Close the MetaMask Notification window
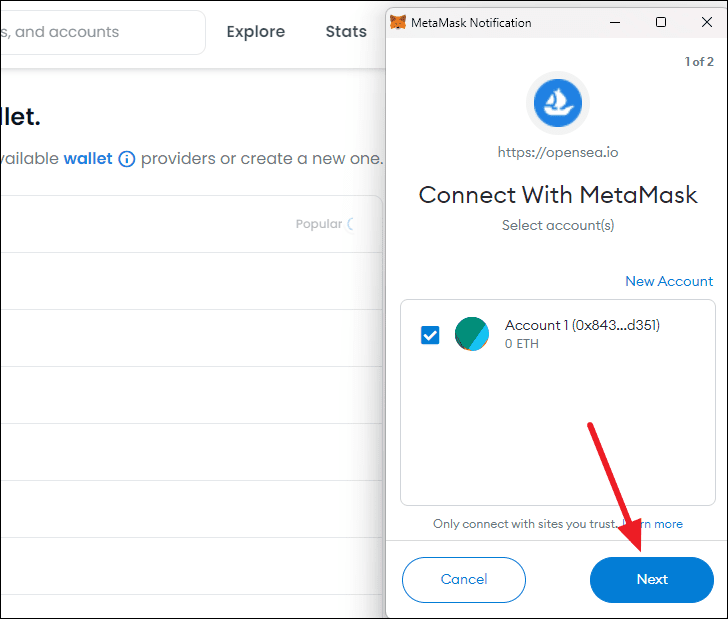Viewport: 728px width, 619px height. tap(707, 22)
